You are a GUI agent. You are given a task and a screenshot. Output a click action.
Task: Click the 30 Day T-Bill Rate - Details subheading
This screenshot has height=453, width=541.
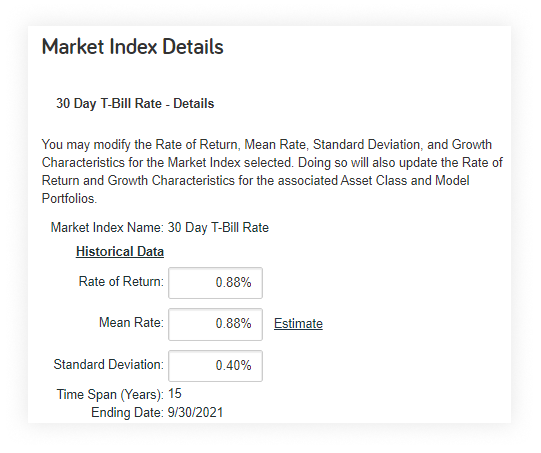coord(135,104)
